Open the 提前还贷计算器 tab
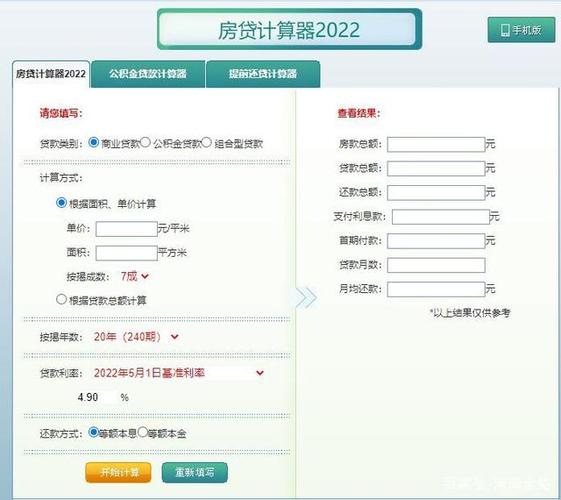Viewport: 561px width, 500px height. tap(263, 74)
